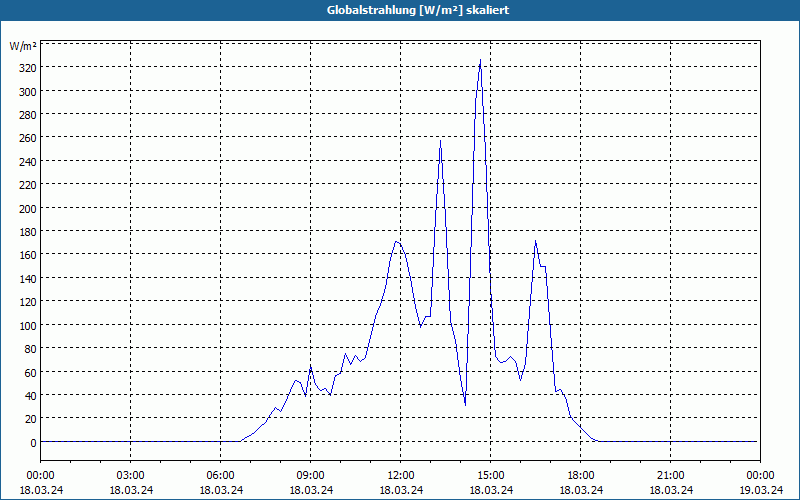Screen dimensions: 800x500
Task: Click the 06:00 time axis label
Action: 220,476
